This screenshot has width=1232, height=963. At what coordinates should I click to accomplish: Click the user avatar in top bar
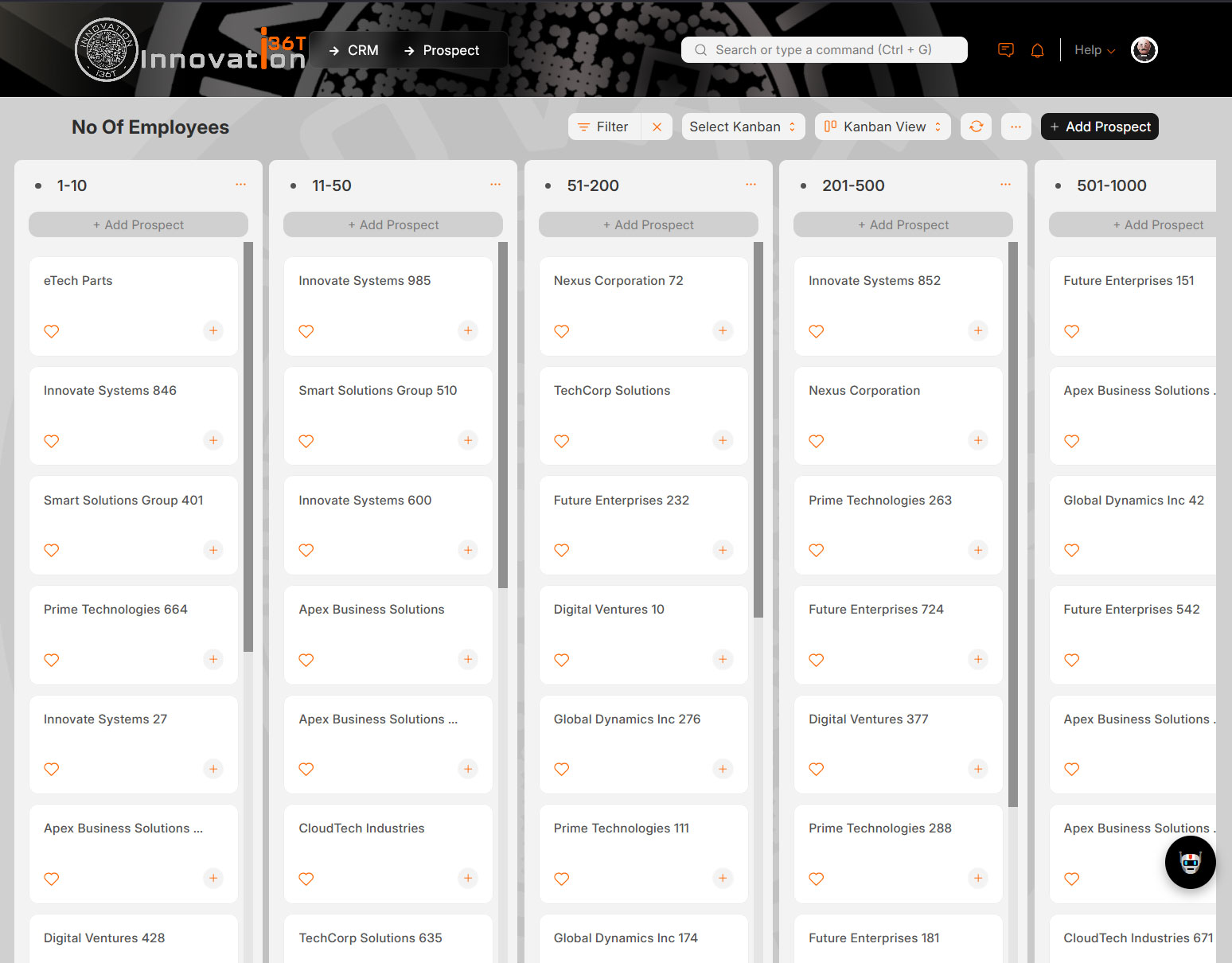tap(1144, 50)
